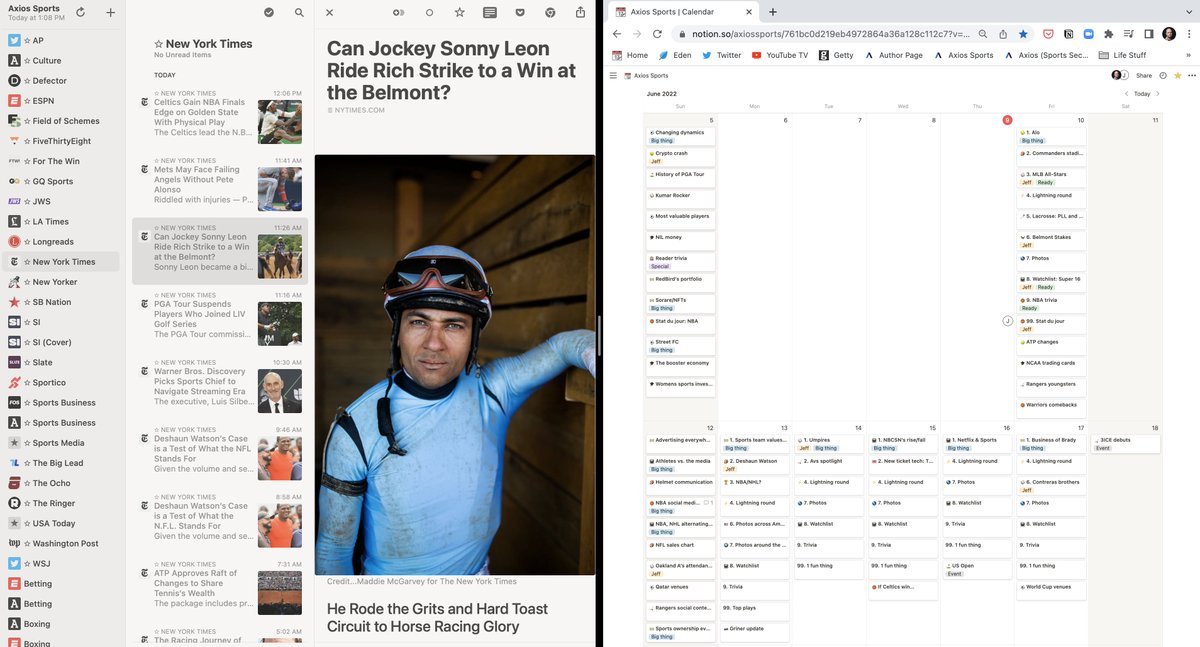
Task: Select the ESPN feed in sidebar
Action: coord(43,101)
